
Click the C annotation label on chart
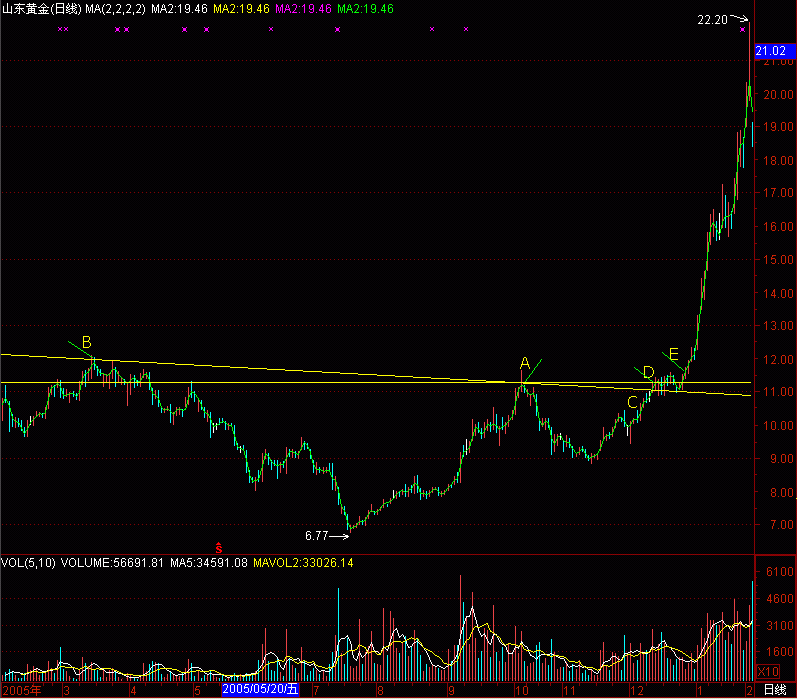pyautogui.click(x=631, y=402)
